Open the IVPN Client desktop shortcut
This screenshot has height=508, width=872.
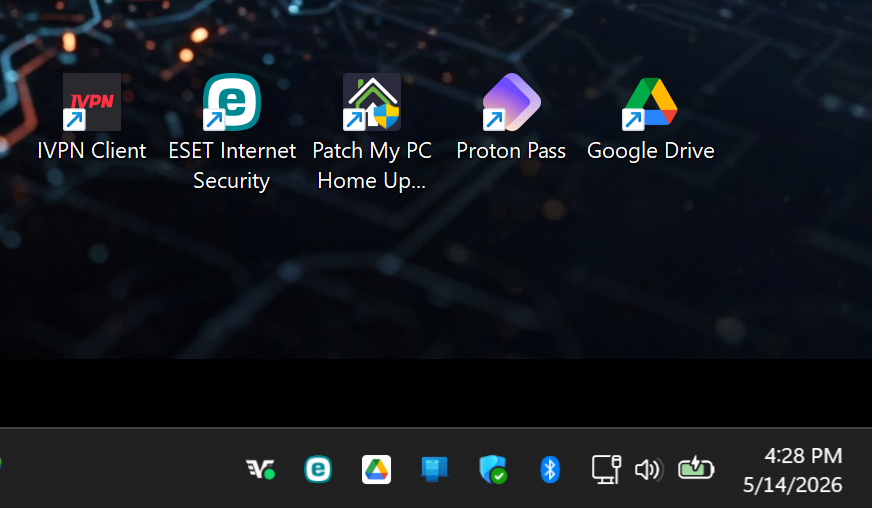tap(92, 102)
